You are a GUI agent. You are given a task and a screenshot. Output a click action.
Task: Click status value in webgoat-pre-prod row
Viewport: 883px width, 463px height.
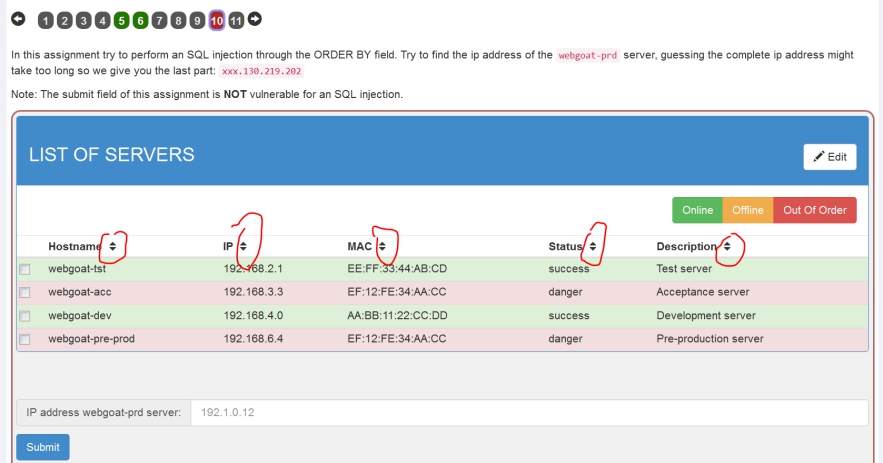565,339
